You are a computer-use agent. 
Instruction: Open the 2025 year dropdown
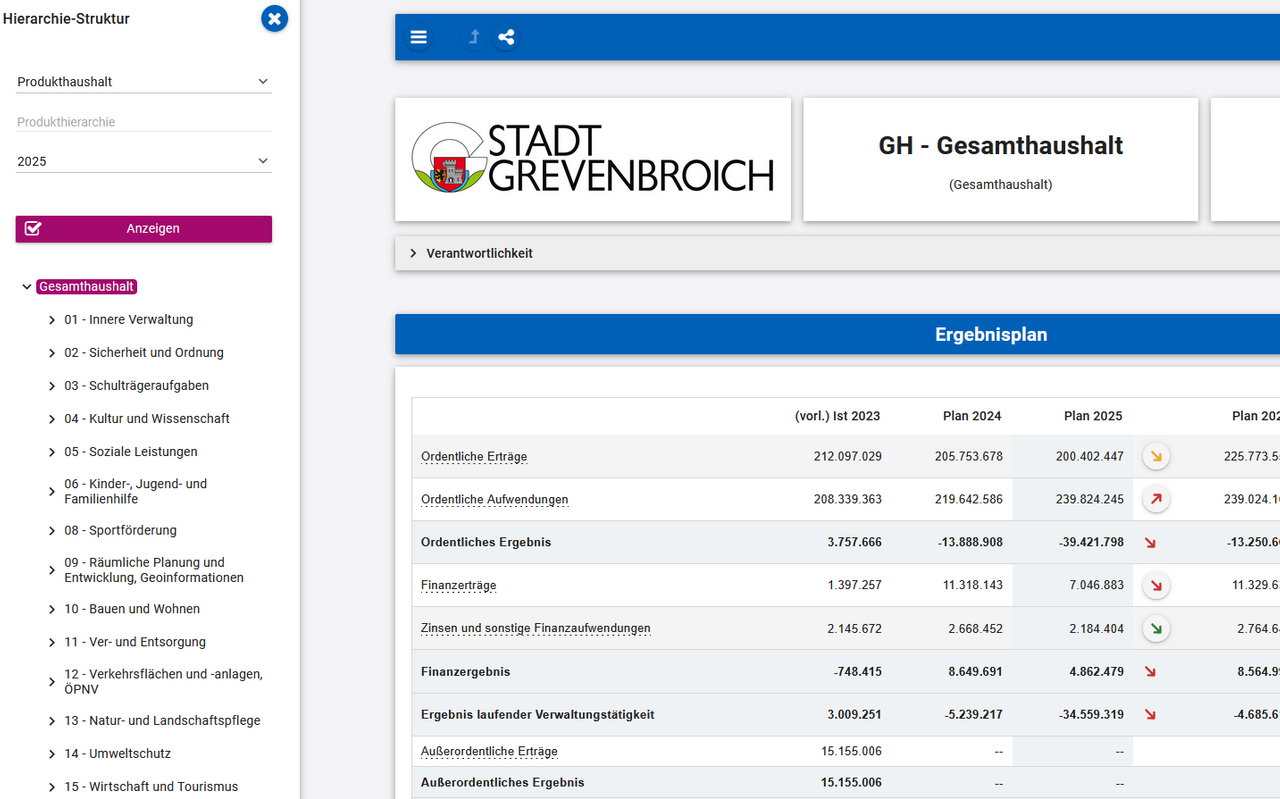(x=143, y=161)
